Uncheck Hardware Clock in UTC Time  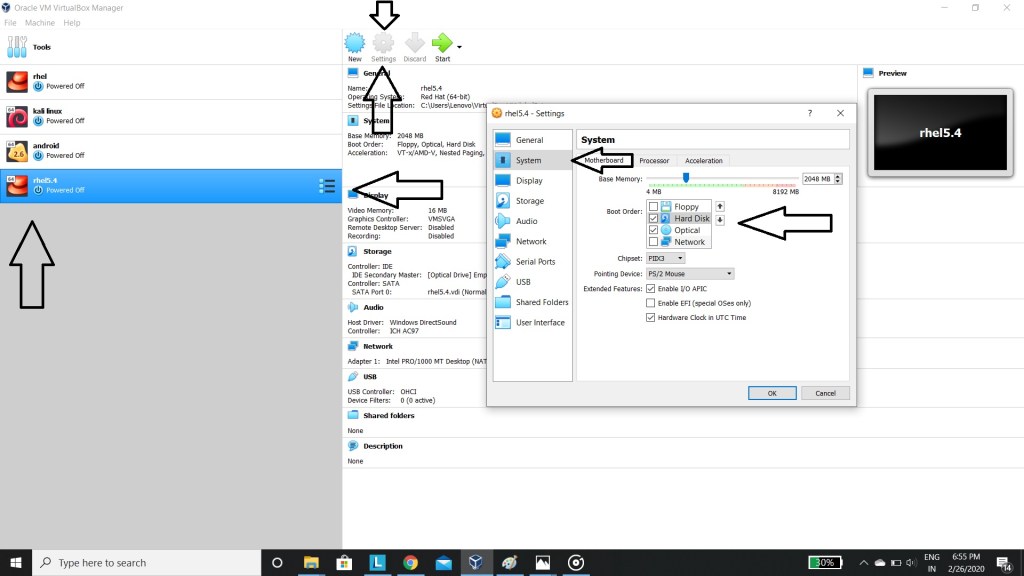coord(651,318)
